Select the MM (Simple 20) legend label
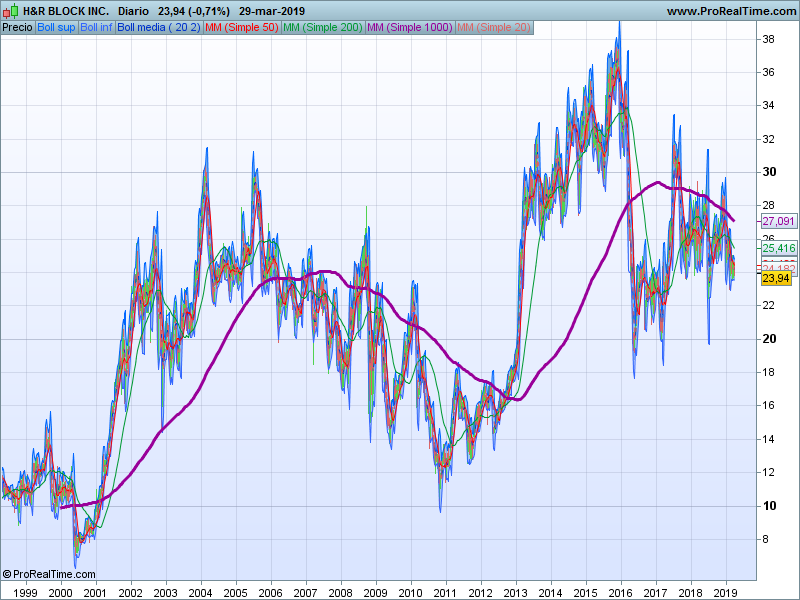Image resolution: width=800 pixels, height=600 pixels. [494, 28]
